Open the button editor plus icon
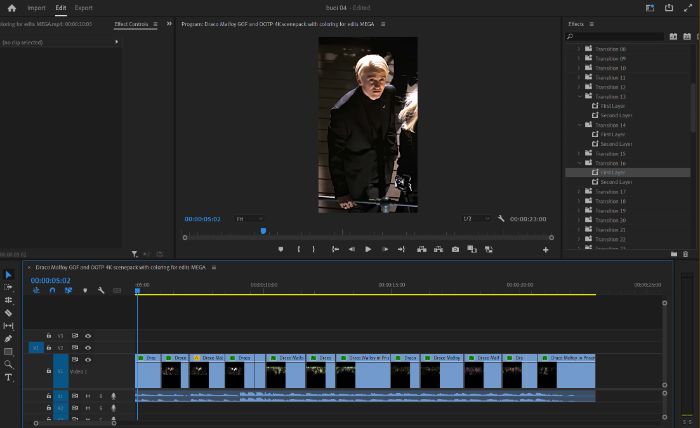The image size is (700, 428). pyautogui.click(x=546, y=250)
